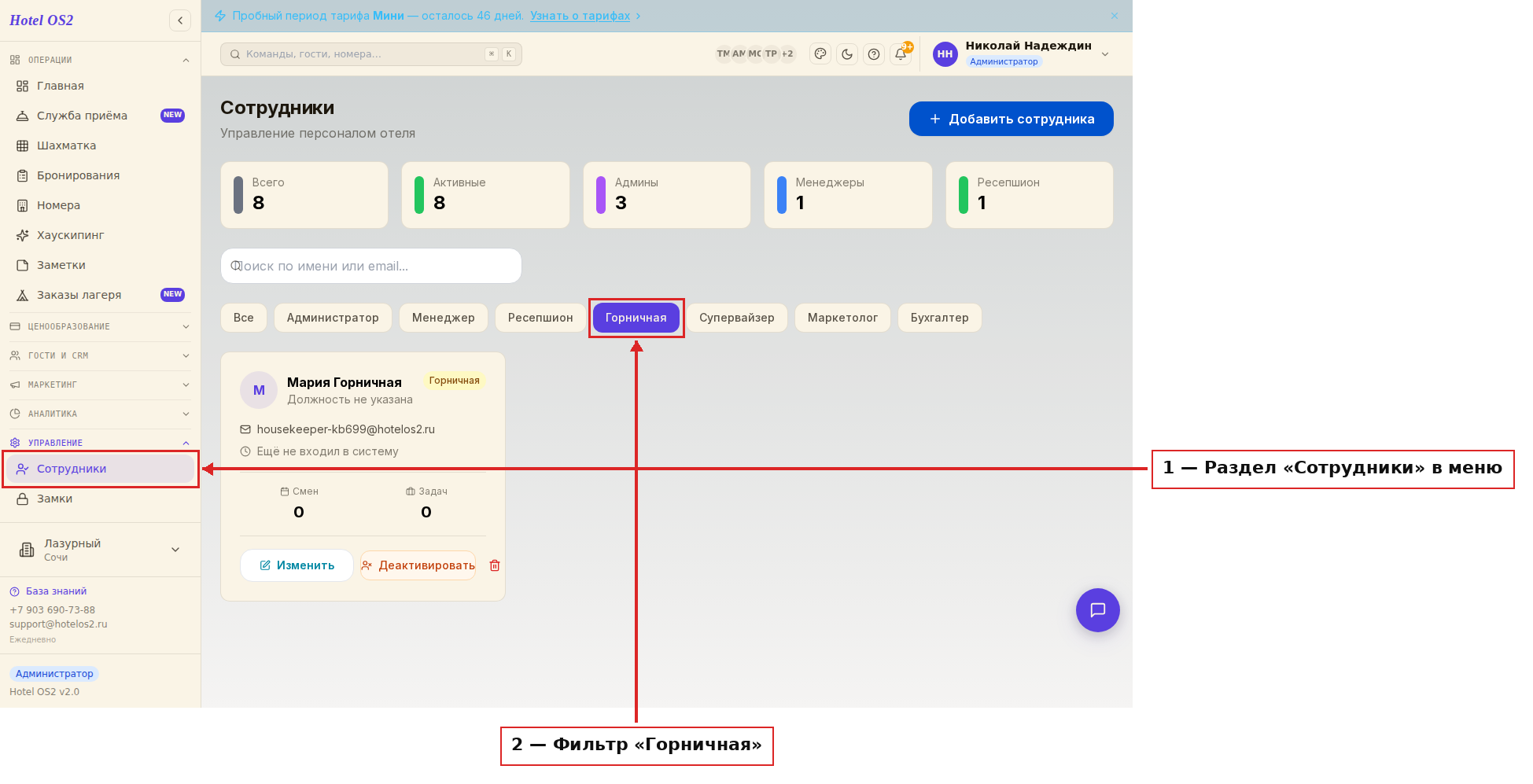The image size is (1533, 784).
Task: Deactivate Мария Горничная
Action: tap(418, 565)
